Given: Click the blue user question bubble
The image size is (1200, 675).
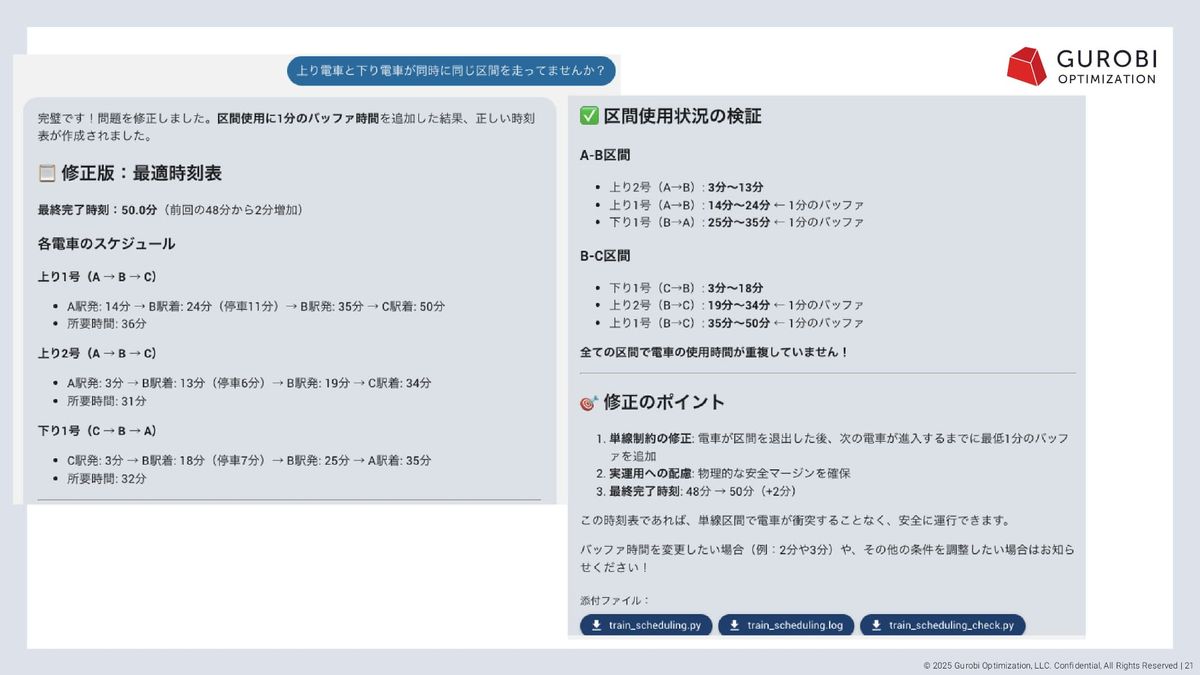Looking at the screenshot, I should tap(451, 71).
